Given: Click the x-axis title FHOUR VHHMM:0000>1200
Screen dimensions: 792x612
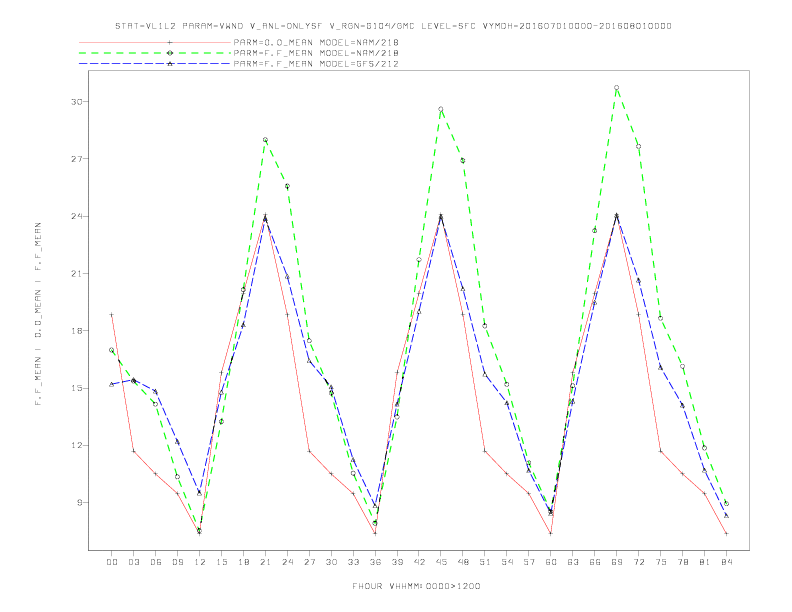Looking at the screenshot, I should (x=416, y=586).
